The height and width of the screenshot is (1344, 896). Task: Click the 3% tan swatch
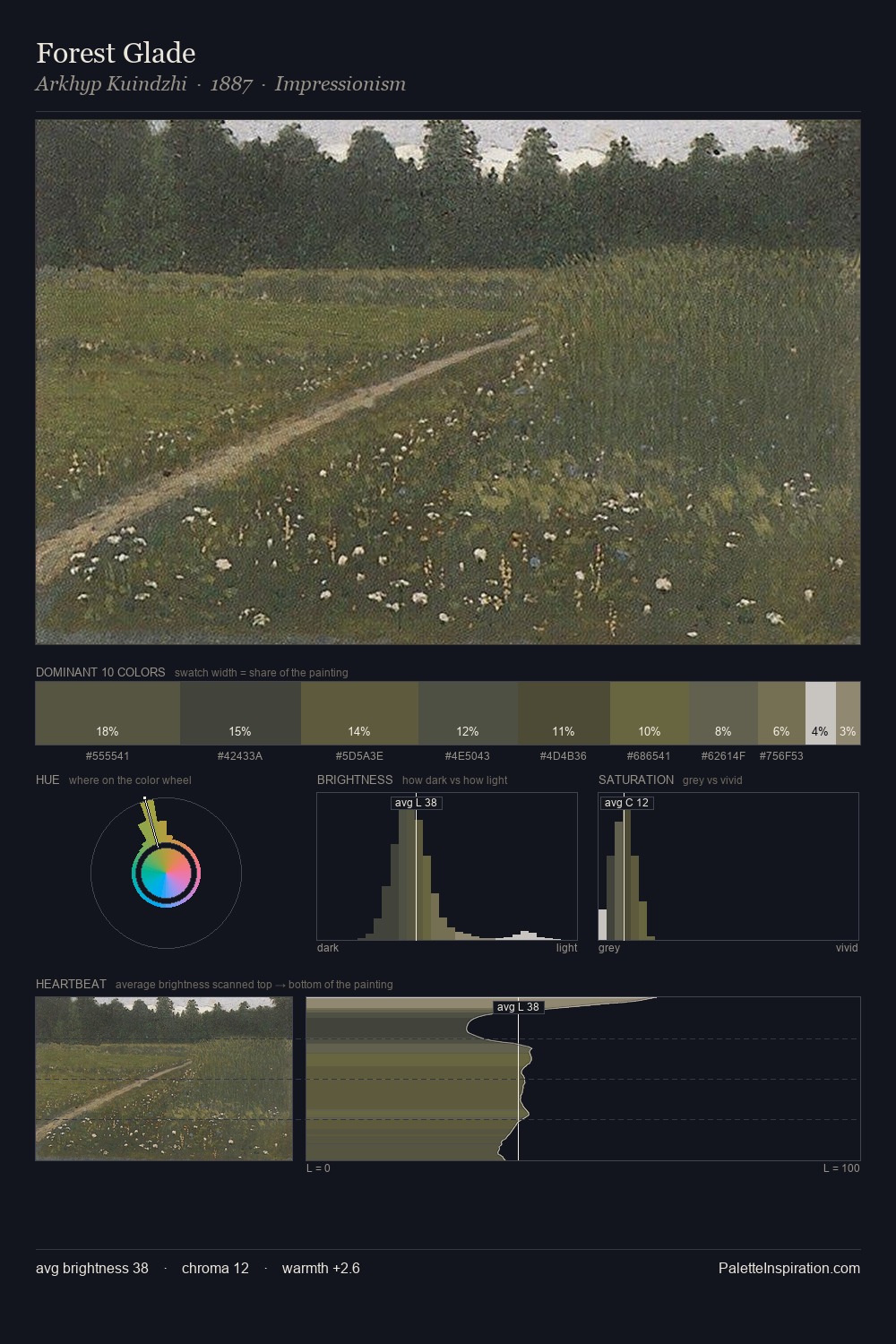tap(848, 713)
